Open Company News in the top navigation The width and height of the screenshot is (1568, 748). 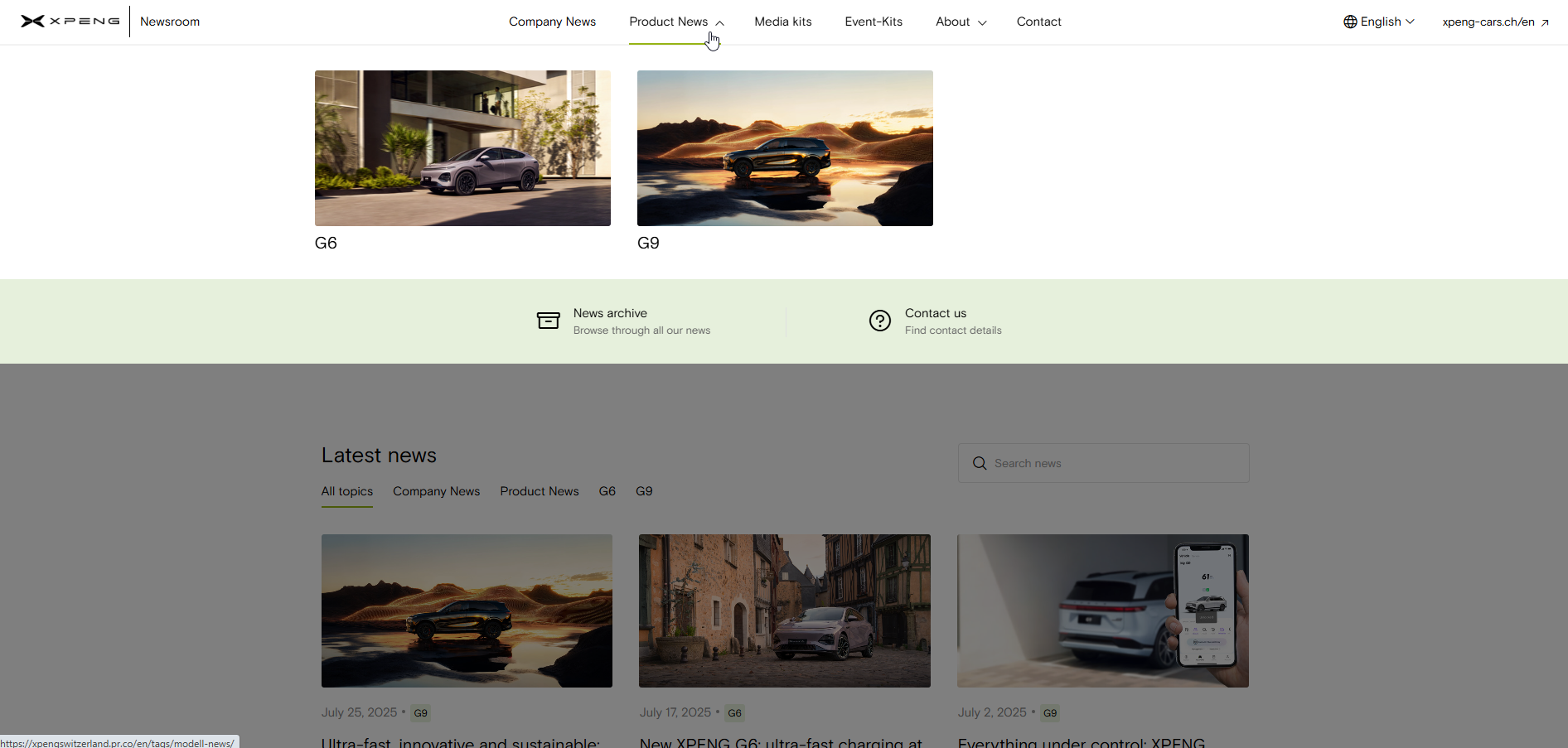552,22
